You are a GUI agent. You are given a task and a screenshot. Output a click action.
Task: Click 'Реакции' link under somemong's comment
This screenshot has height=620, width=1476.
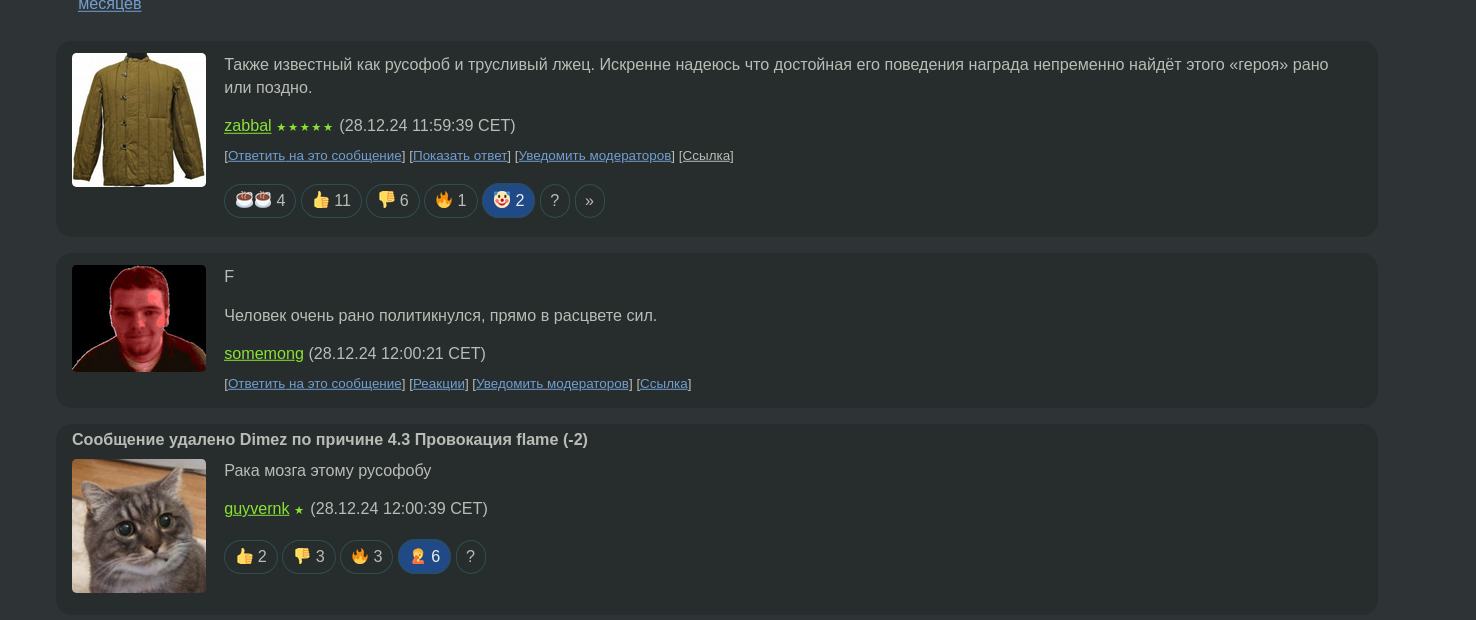click(x=439, y=384)
